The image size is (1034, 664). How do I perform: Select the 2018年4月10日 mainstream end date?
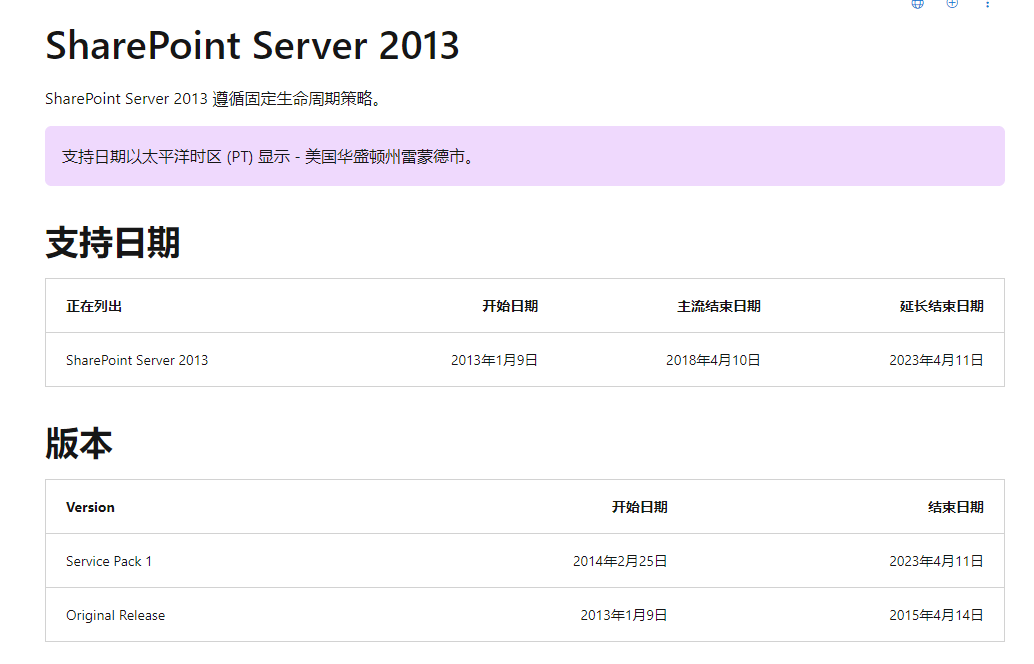coord(713,360)
